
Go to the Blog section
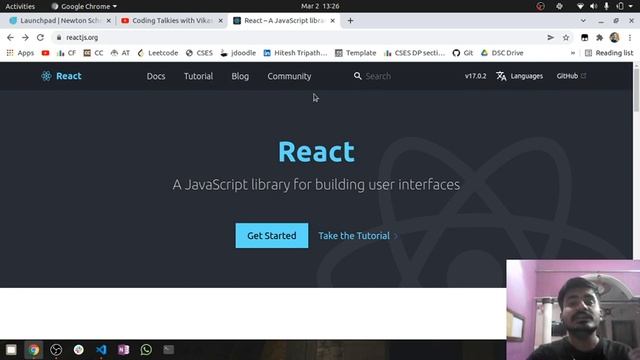tap(240, 76)
